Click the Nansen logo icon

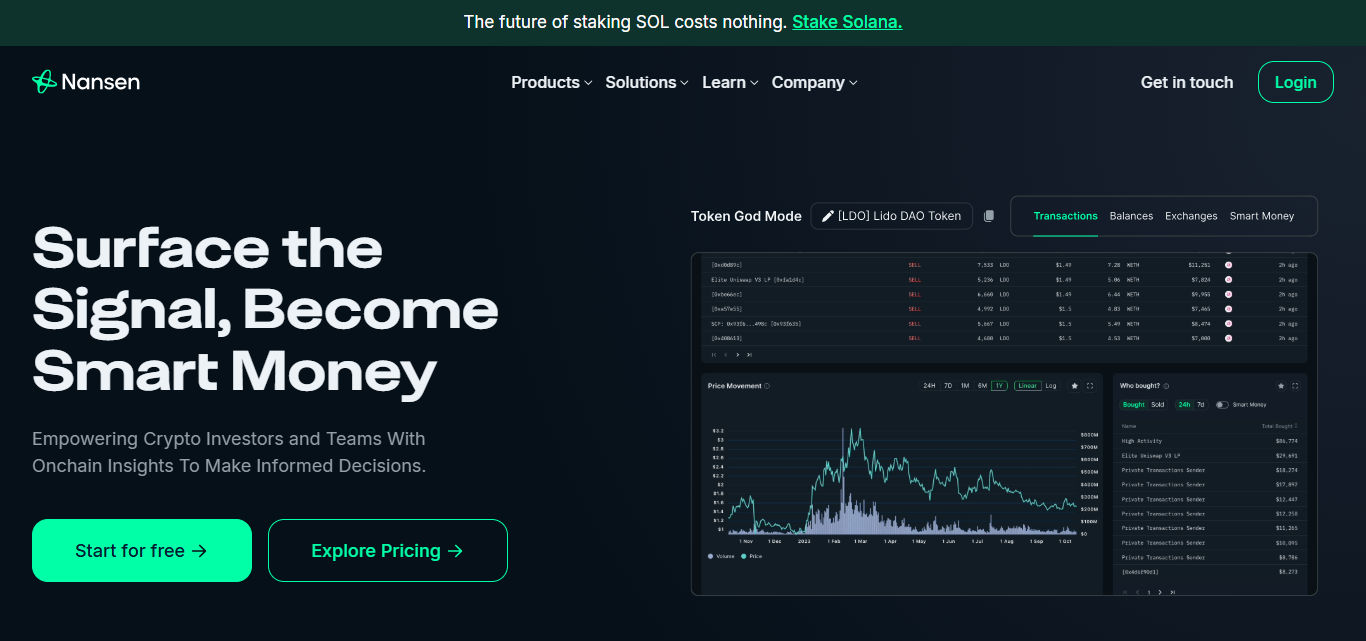(44, 82)
